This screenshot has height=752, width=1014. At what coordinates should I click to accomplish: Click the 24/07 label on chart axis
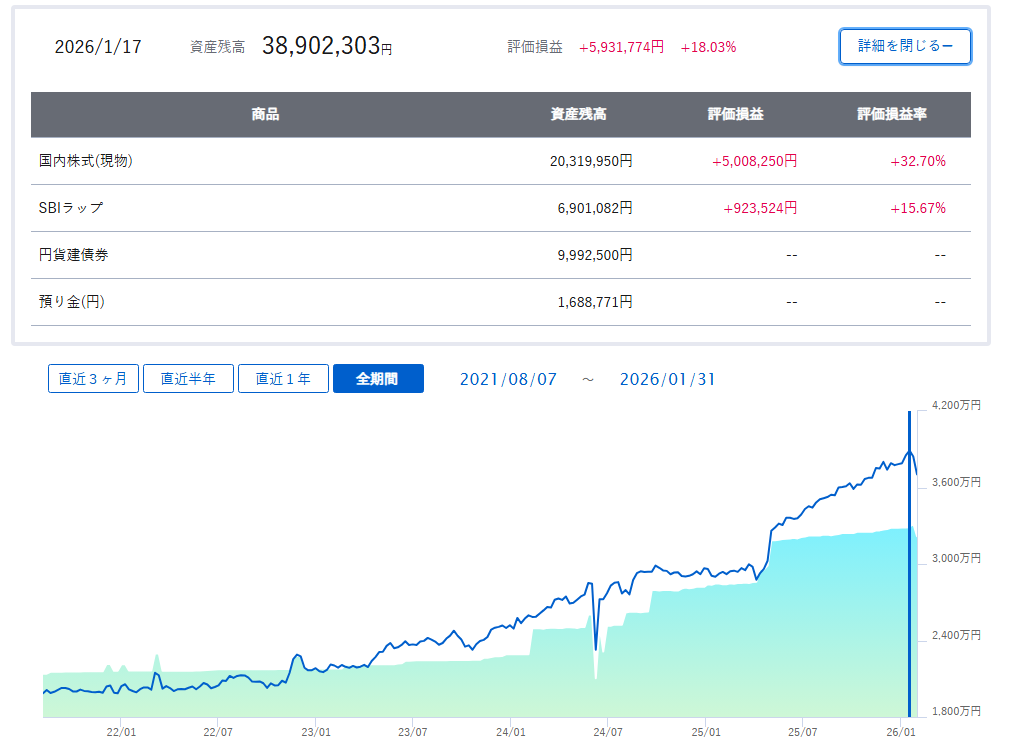[x=607, y=730]
